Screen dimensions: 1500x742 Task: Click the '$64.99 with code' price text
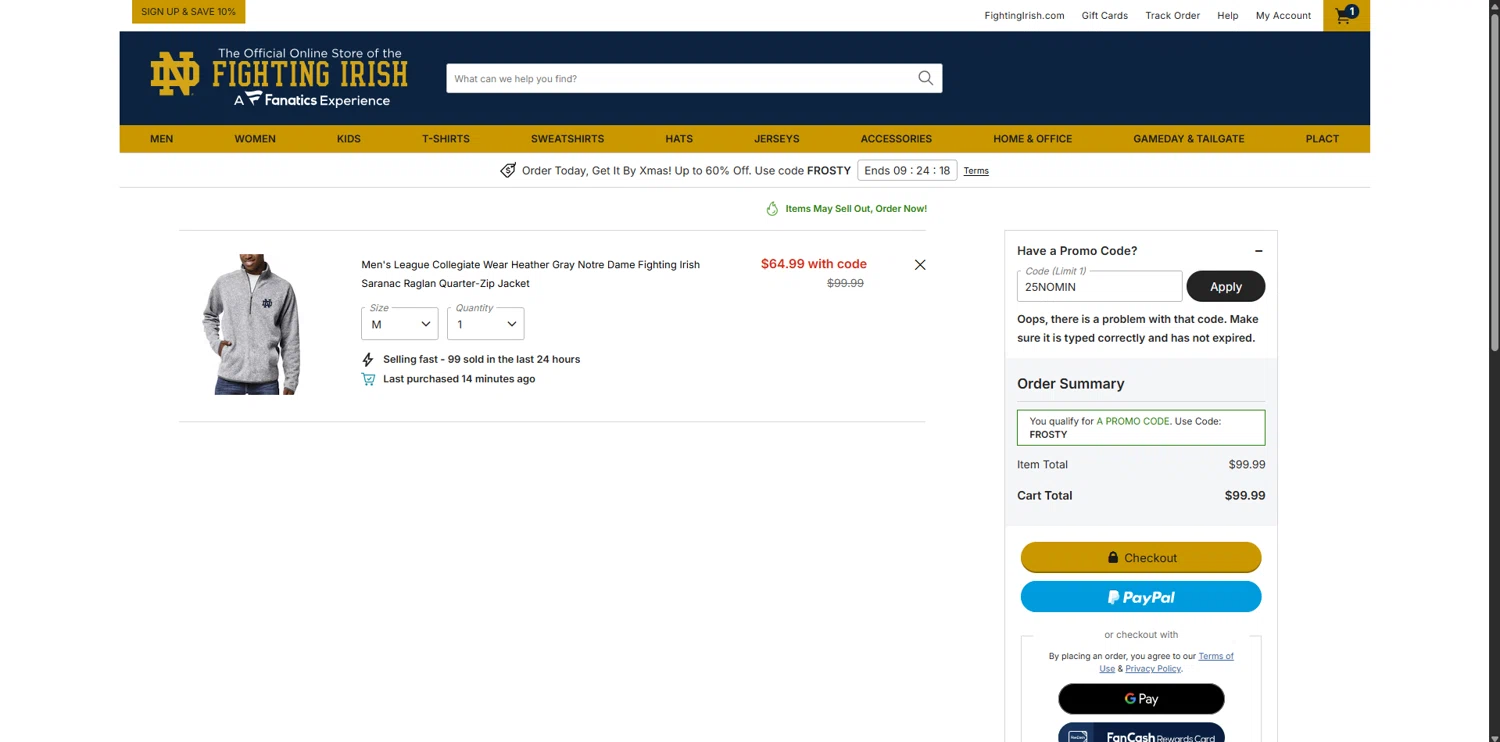(814, 264)
